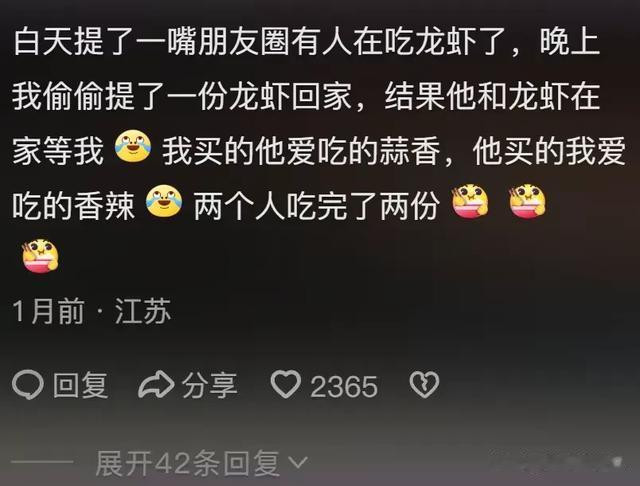Click the 分享 text label
This screenshot has height=486, width=640.
coord(210,385)
